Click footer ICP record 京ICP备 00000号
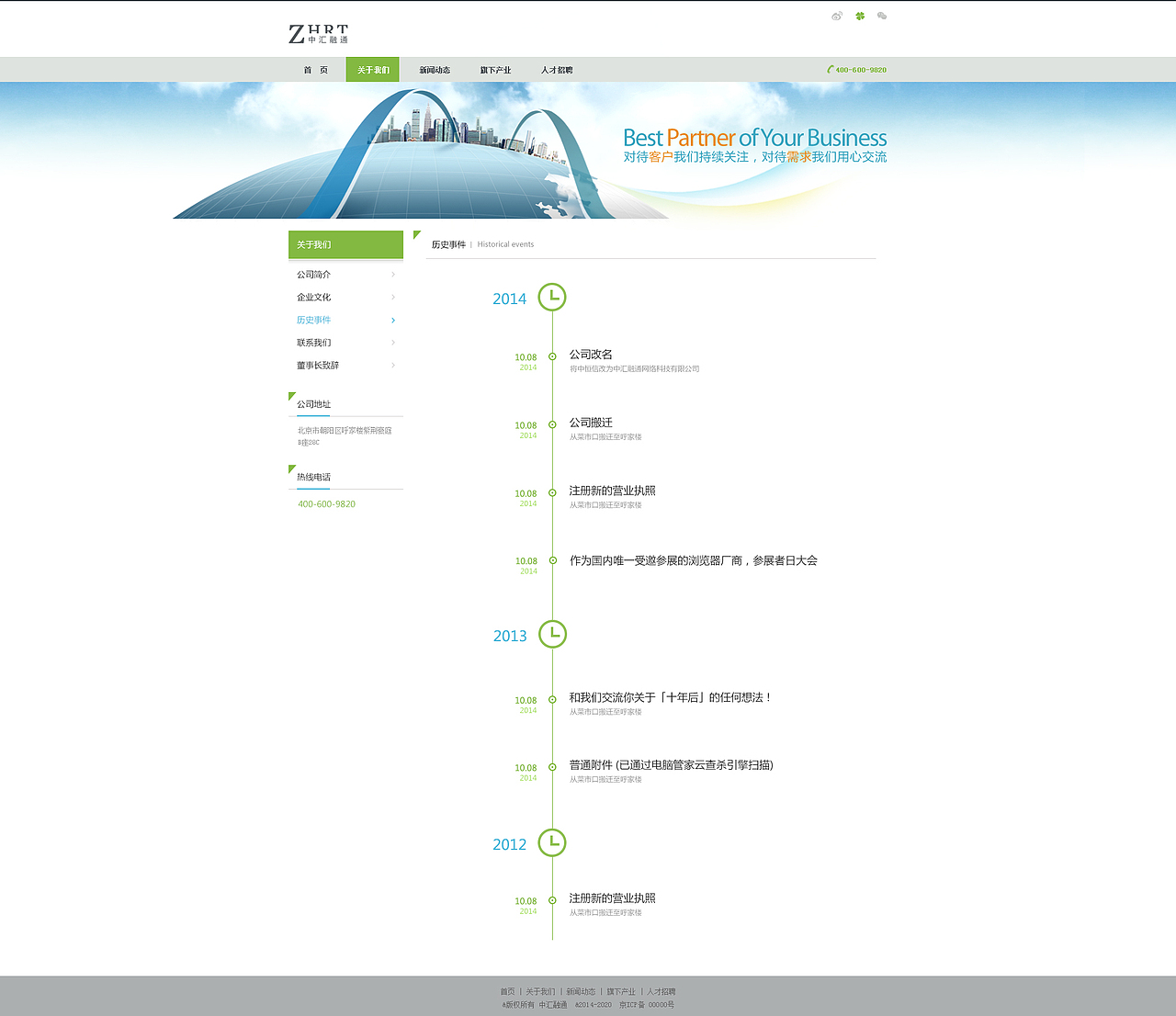The image size is (1176, 1016). point(647,1005)
